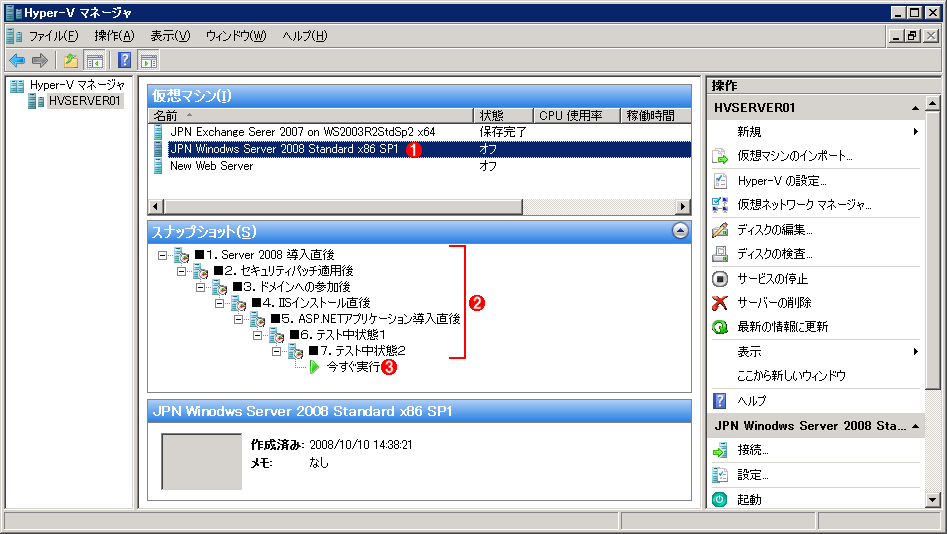Click the blue Help toolbar icon
The height and width of the screenshot is (534, 947).
(124, 60)
